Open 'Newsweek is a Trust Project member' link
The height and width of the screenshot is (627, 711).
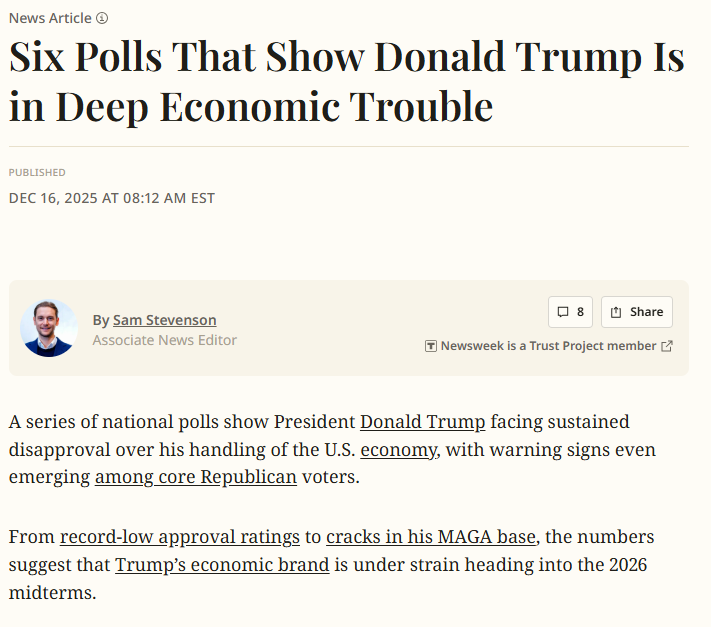pos(548,346)
